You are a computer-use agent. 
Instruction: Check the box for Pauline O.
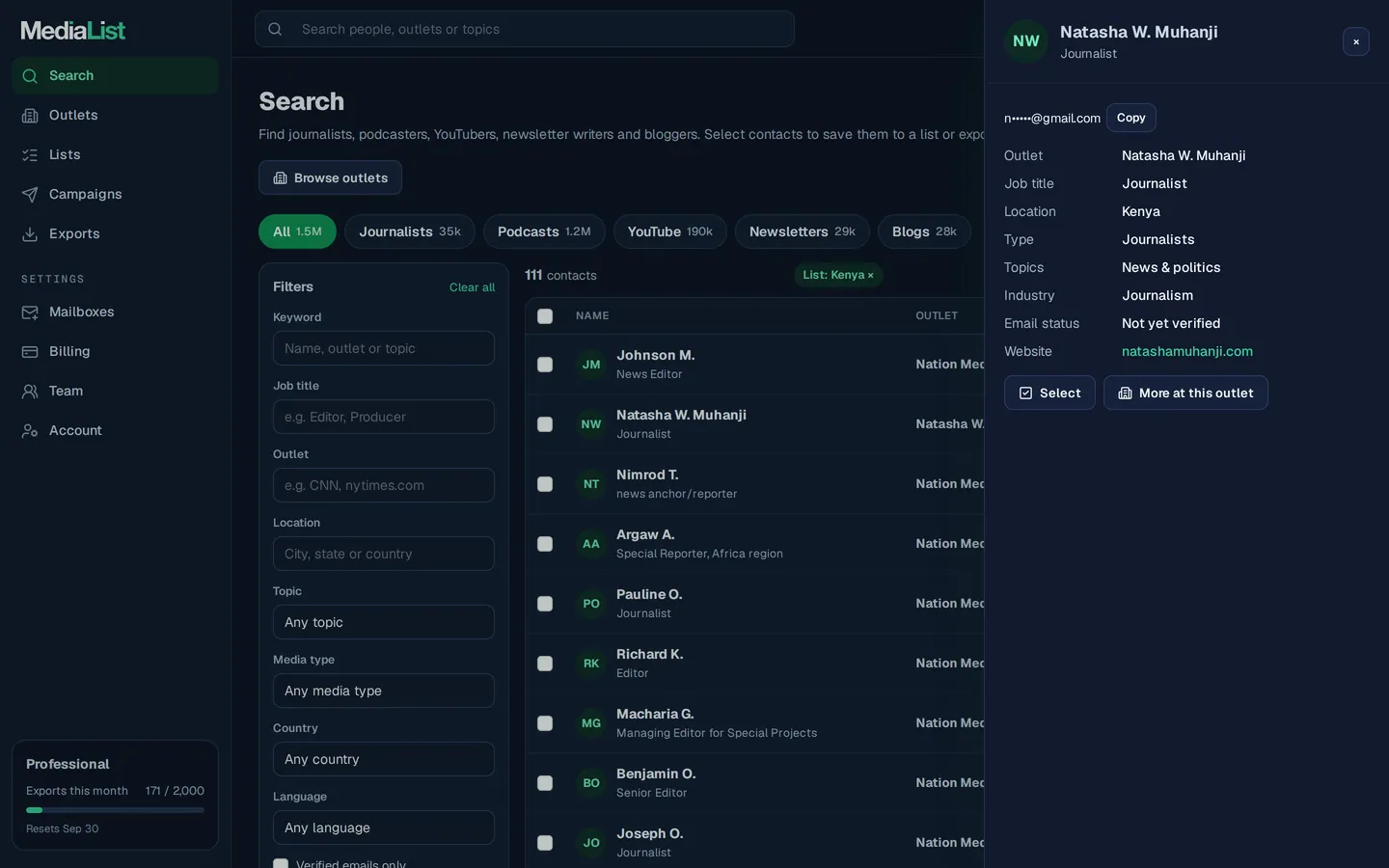click(x=545, y=604)
